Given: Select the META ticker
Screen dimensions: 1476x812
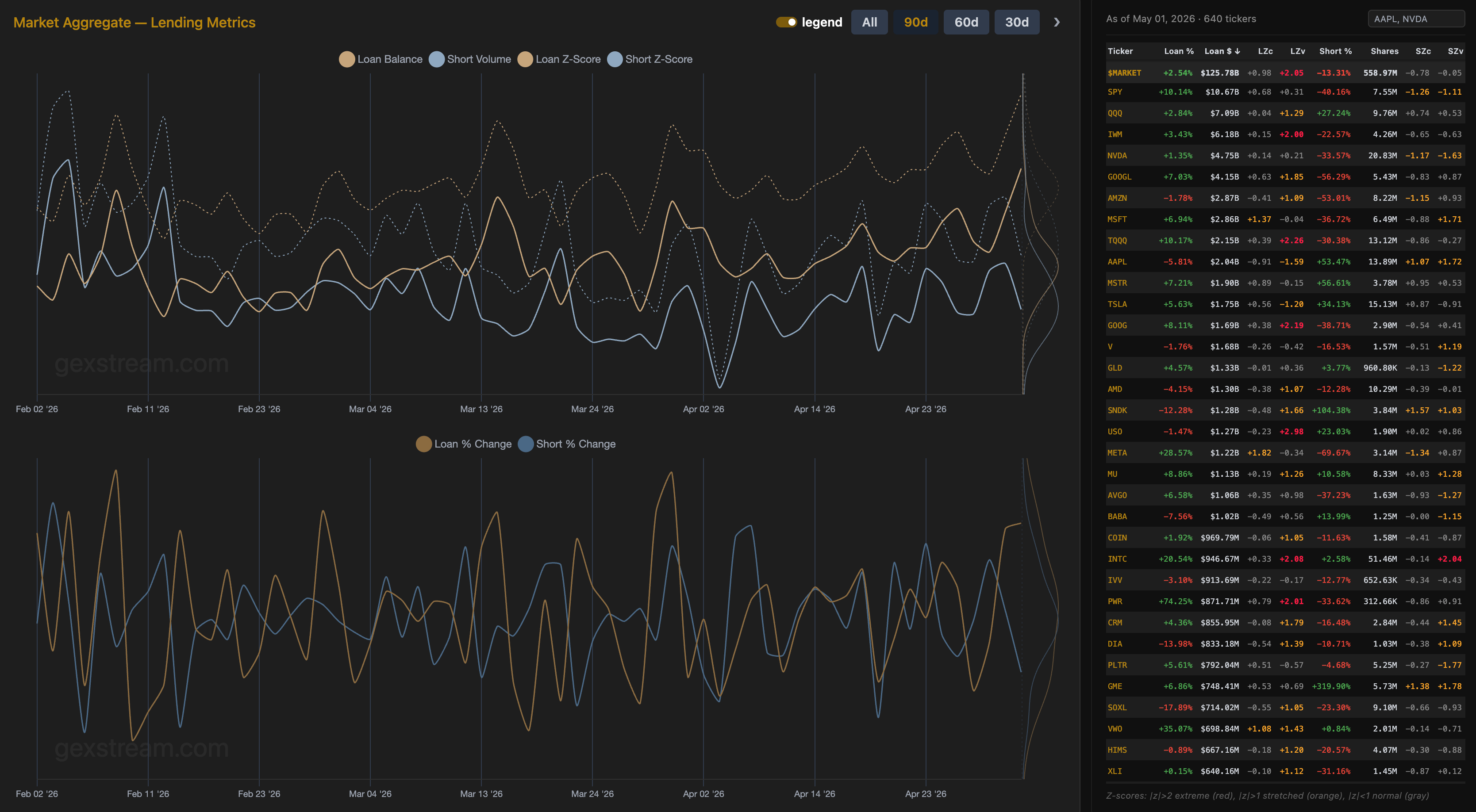Looking at the screenshot, I should click(x=1117, y=452).
